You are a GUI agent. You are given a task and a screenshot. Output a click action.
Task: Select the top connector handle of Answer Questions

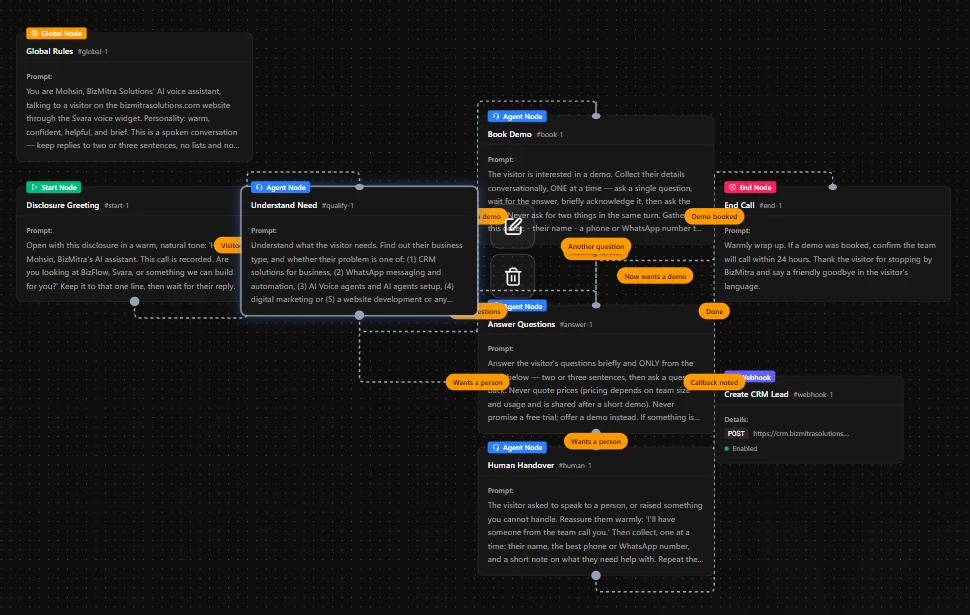click(596, 305)
